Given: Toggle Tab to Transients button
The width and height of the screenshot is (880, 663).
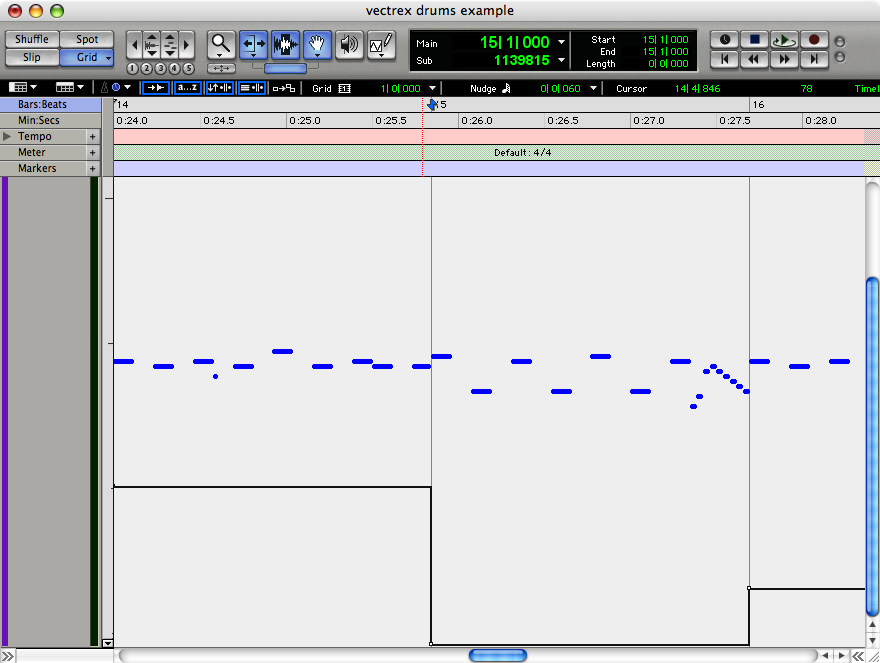Looking at the screenshot, I should tap(156, 88).
